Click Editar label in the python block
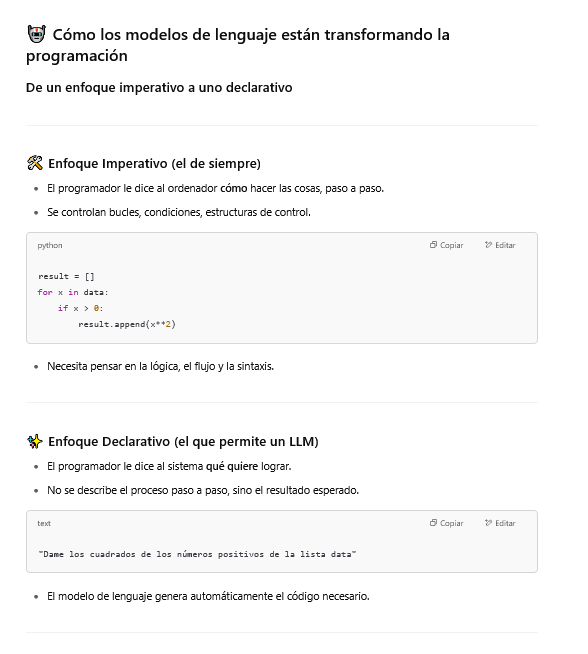The width and height of the screenshot is (588, 654). coord(505,245)
